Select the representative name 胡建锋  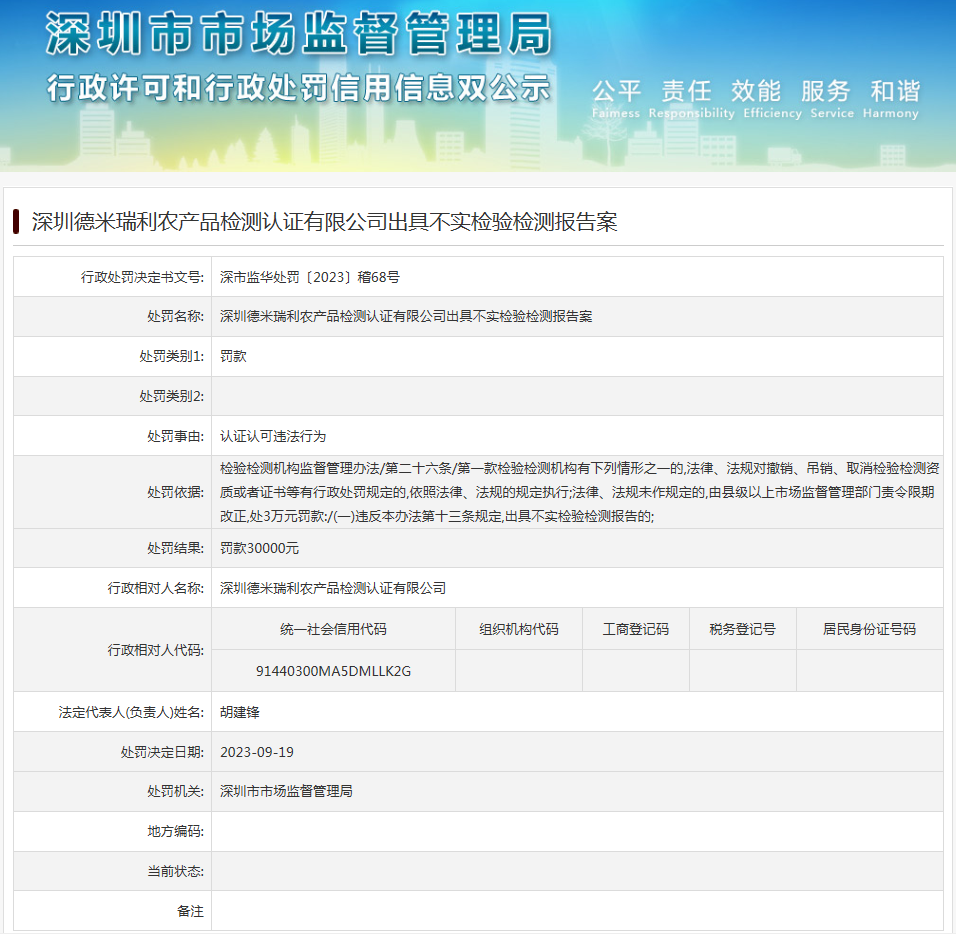(240, 712)
